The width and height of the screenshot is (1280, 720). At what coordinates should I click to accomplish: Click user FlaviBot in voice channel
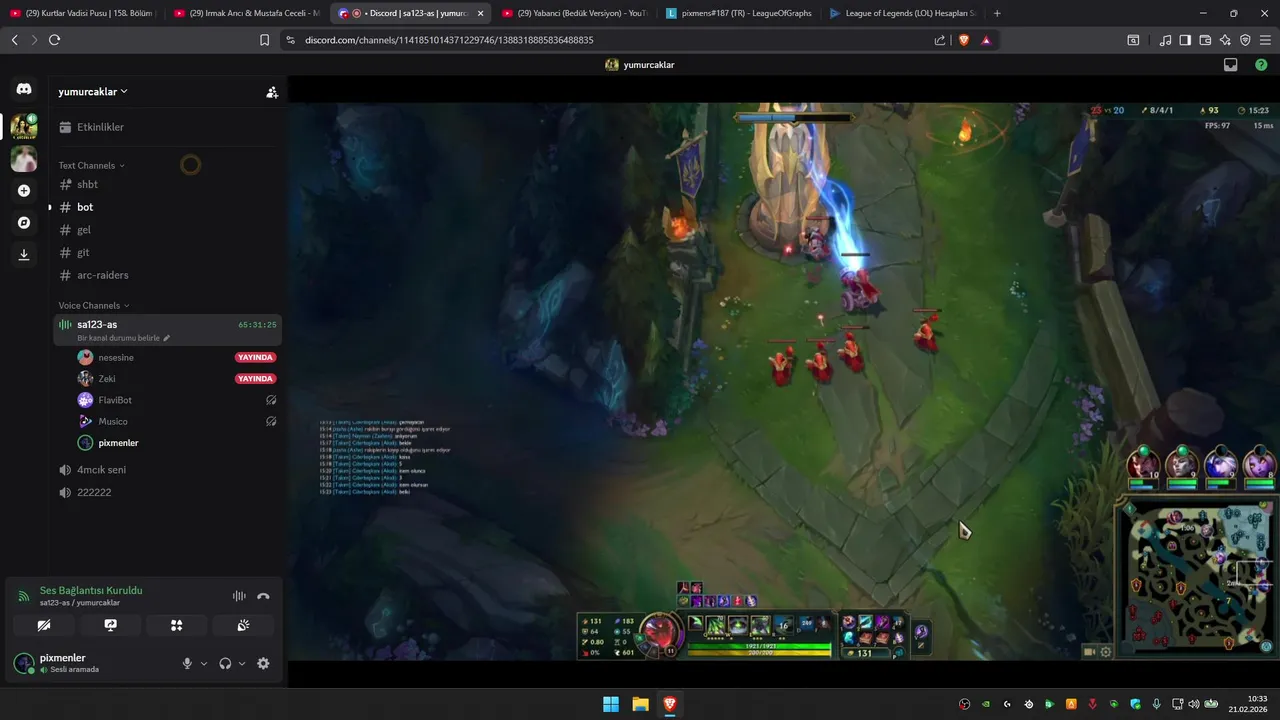(x=115, y=400)
